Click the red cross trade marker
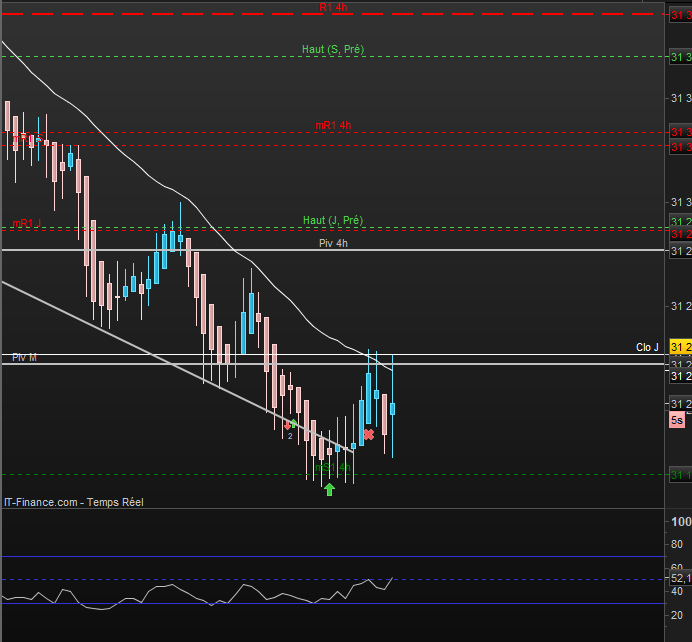The height and width of the screenshot is (642, 692). click(369, 435)
